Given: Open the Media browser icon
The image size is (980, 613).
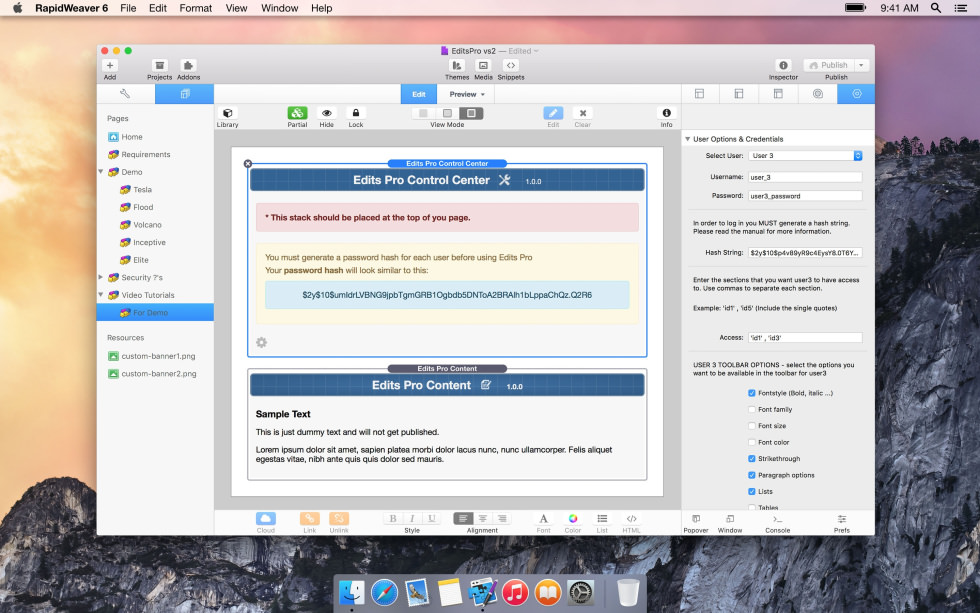Looking at the screenshot, I should click(x=483, y=66).
